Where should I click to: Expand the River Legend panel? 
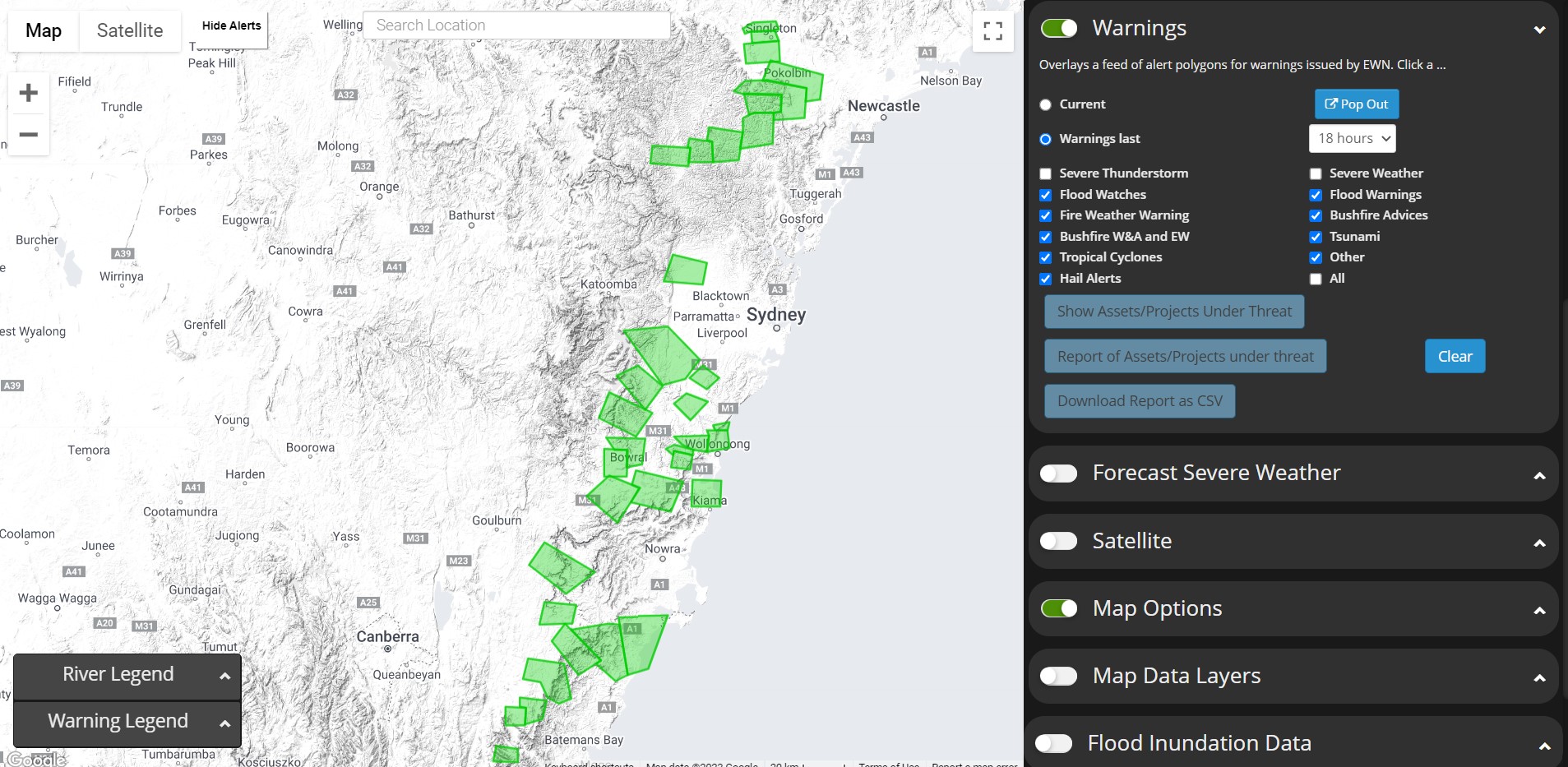(127, 676)
